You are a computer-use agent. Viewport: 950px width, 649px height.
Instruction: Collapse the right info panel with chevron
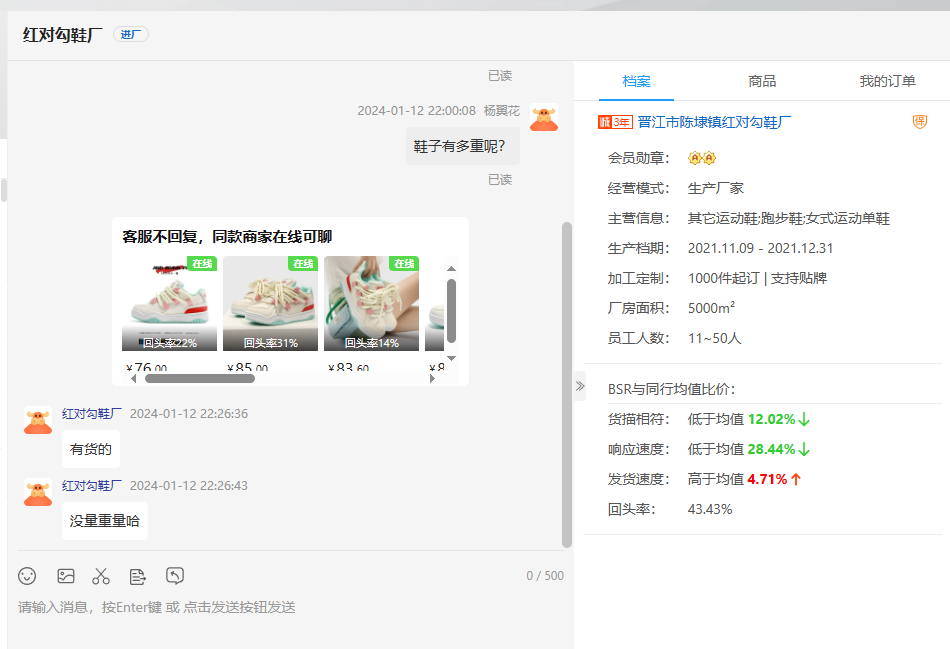pyautogui.click(x=580, y=386)
